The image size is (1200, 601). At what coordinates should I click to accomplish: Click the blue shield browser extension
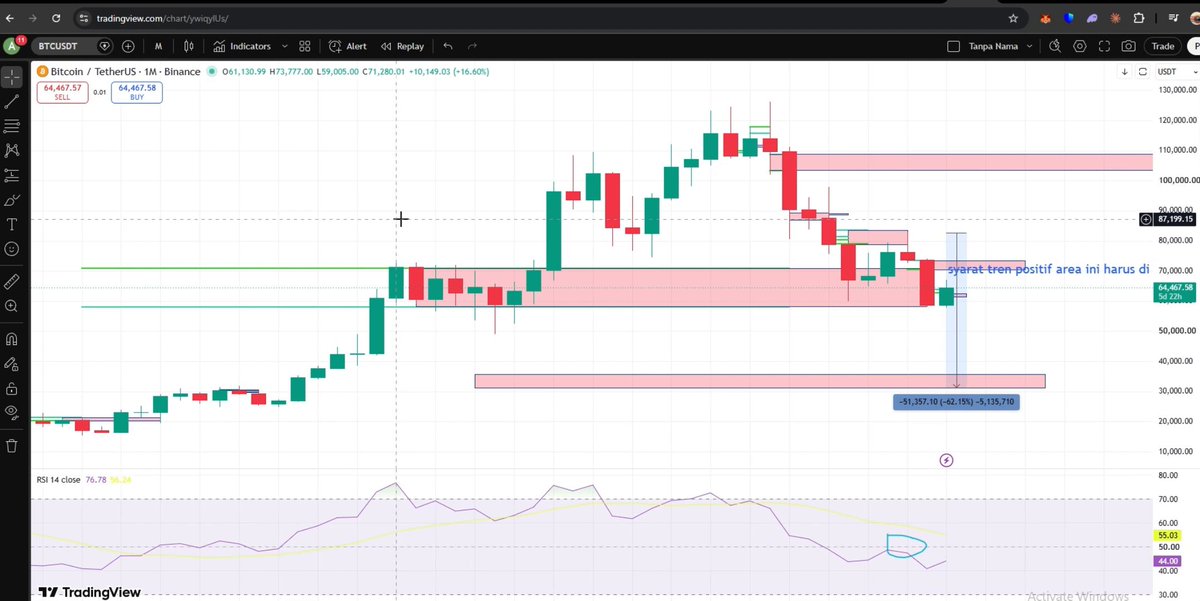click(1069, 18)
